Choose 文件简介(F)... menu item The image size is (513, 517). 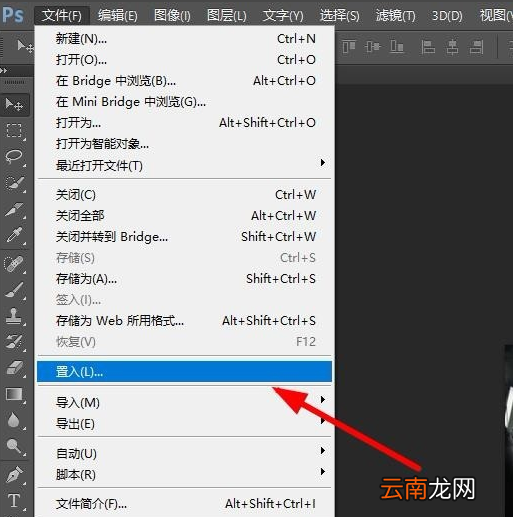(185, 504)
